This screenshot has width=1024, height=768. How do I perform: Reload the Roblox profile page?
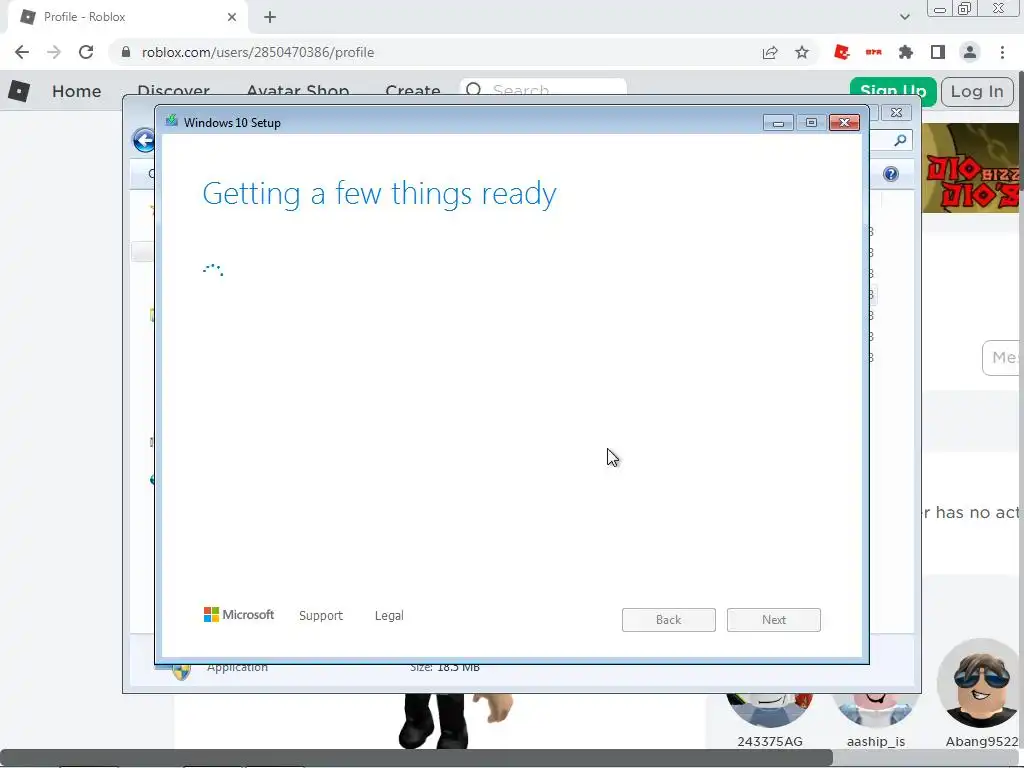pos(86,52)
